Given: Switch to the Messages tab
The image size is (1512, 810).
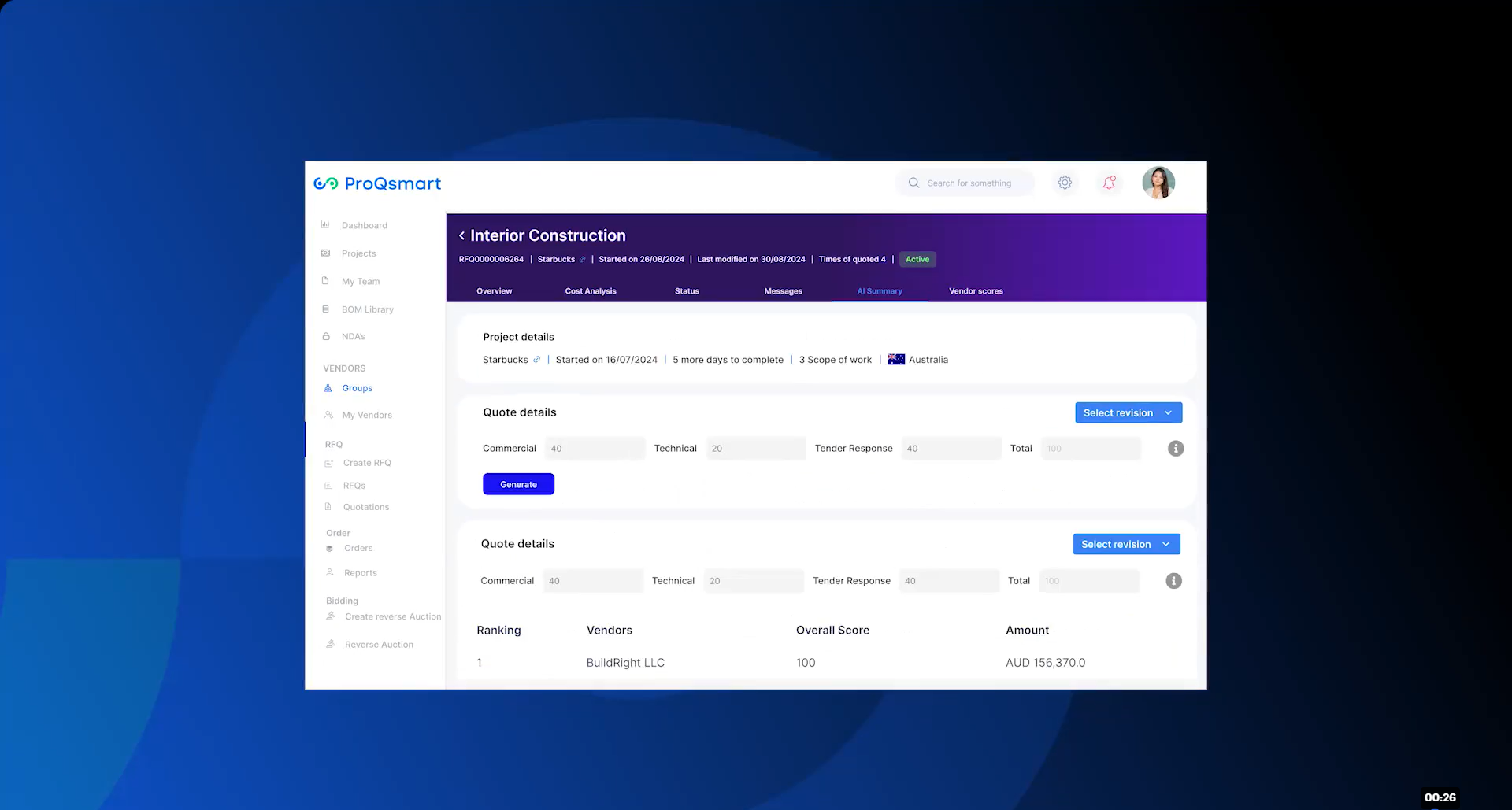Looking at the screenshot, I should [784, 291].
